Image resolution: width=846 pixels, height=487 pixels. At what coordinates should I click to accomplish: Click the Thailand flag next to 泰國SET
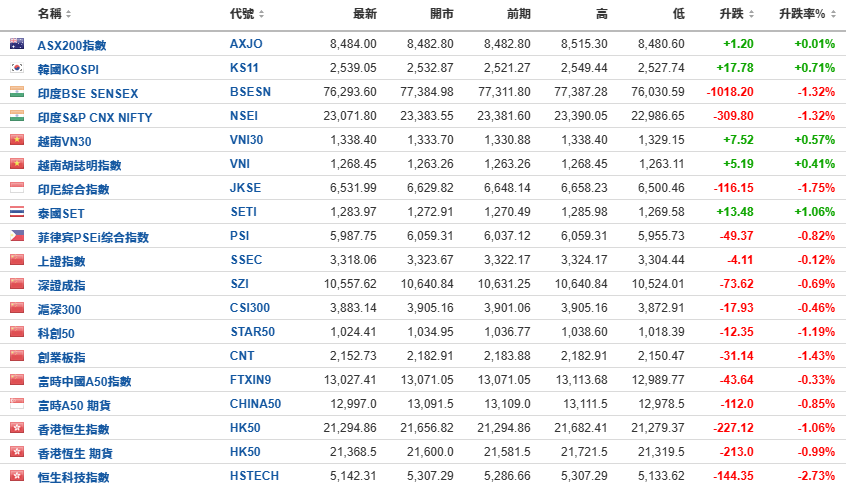point(17,212)
